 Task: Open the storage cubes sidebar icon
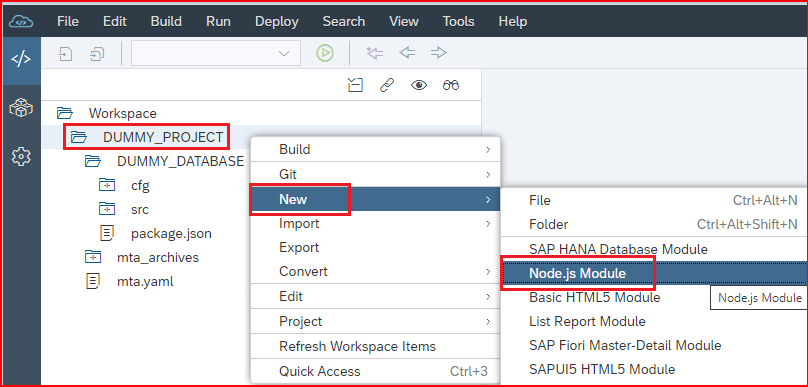21,108
